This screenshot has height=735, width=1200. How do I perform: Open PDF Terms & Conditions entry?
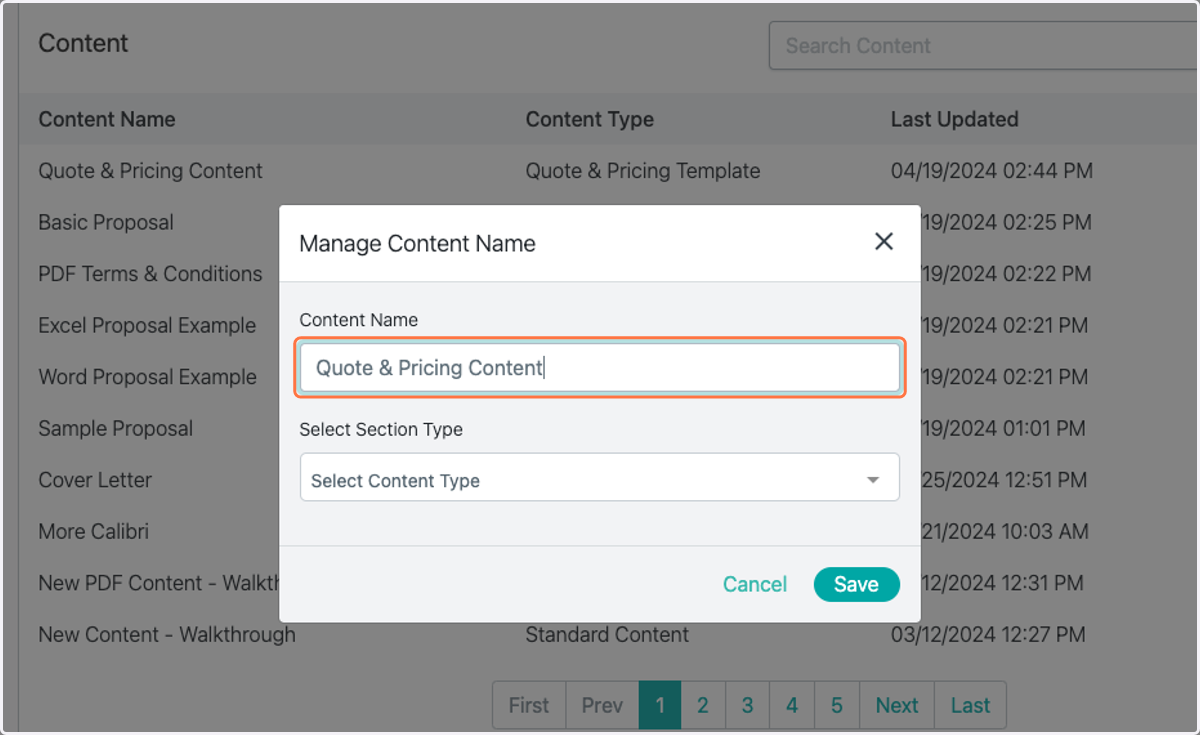pos(150,274)
